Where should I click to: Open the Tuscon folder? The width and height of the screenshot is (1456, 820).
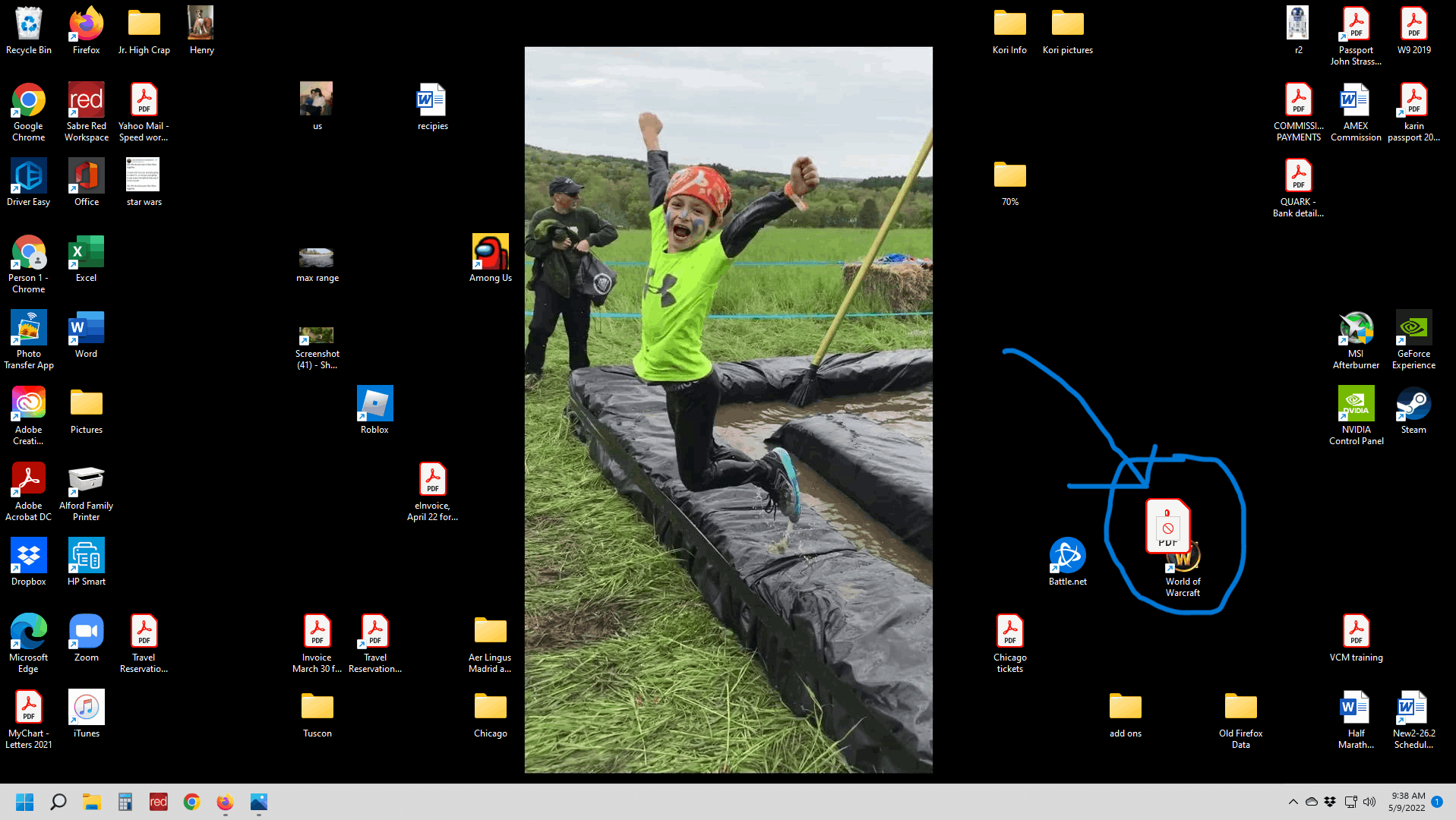(x=317, y=714)
